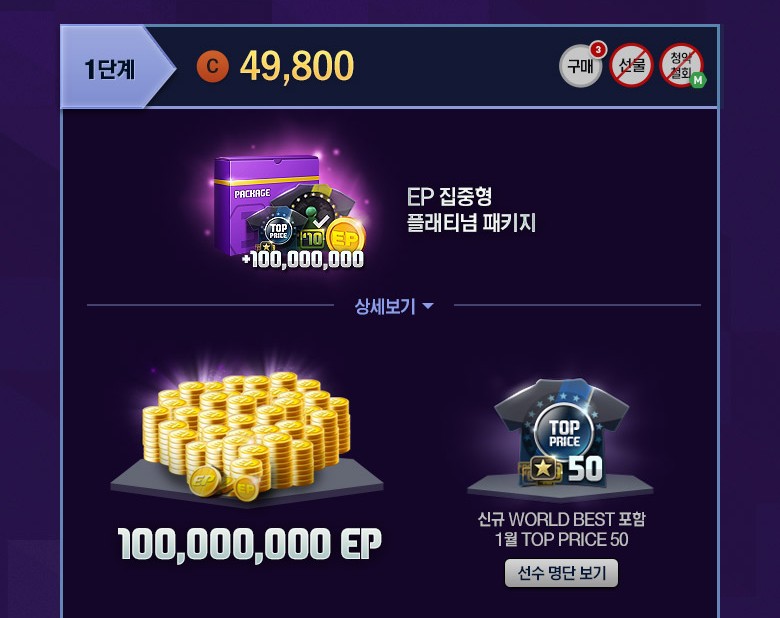Click the 100,000,000 EP amount label

(250, 545)
